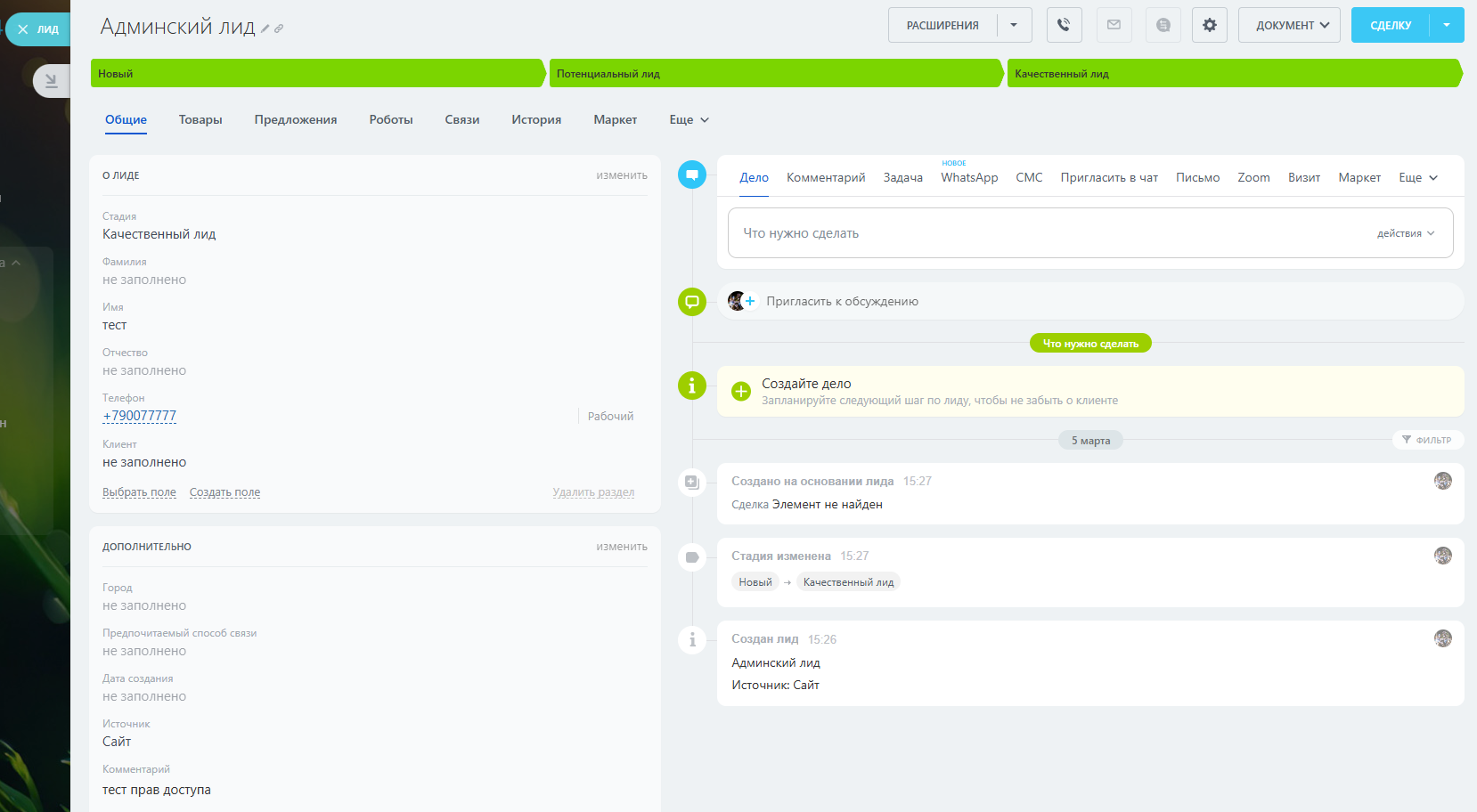This screenshot has height=812, width=1477.
Task: Open chat bubble icon in header
Action: tap(1163, 25)
